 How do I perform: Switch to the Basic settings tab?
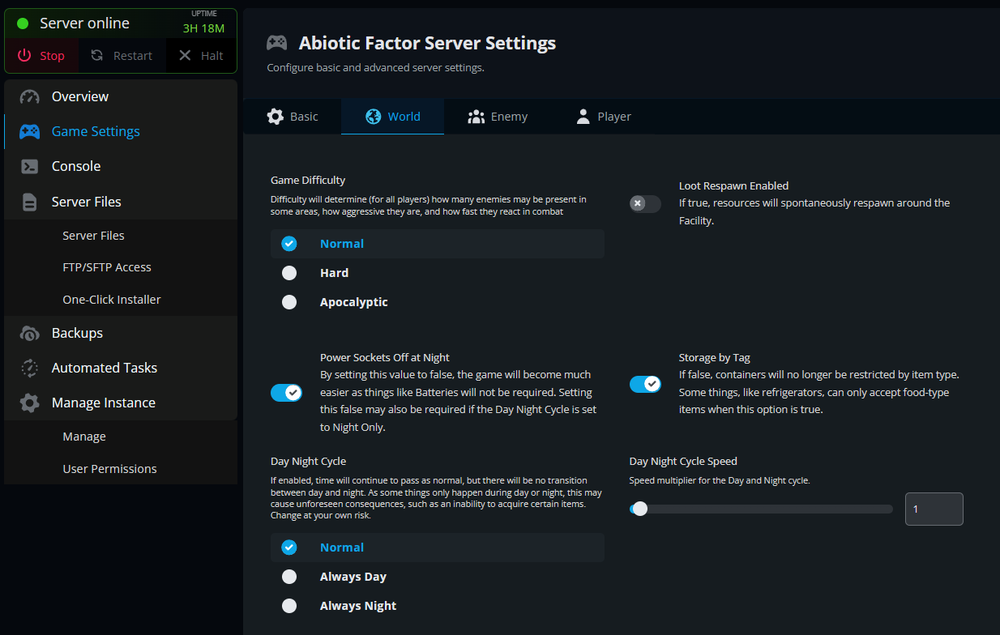click(x=292, y=117)
